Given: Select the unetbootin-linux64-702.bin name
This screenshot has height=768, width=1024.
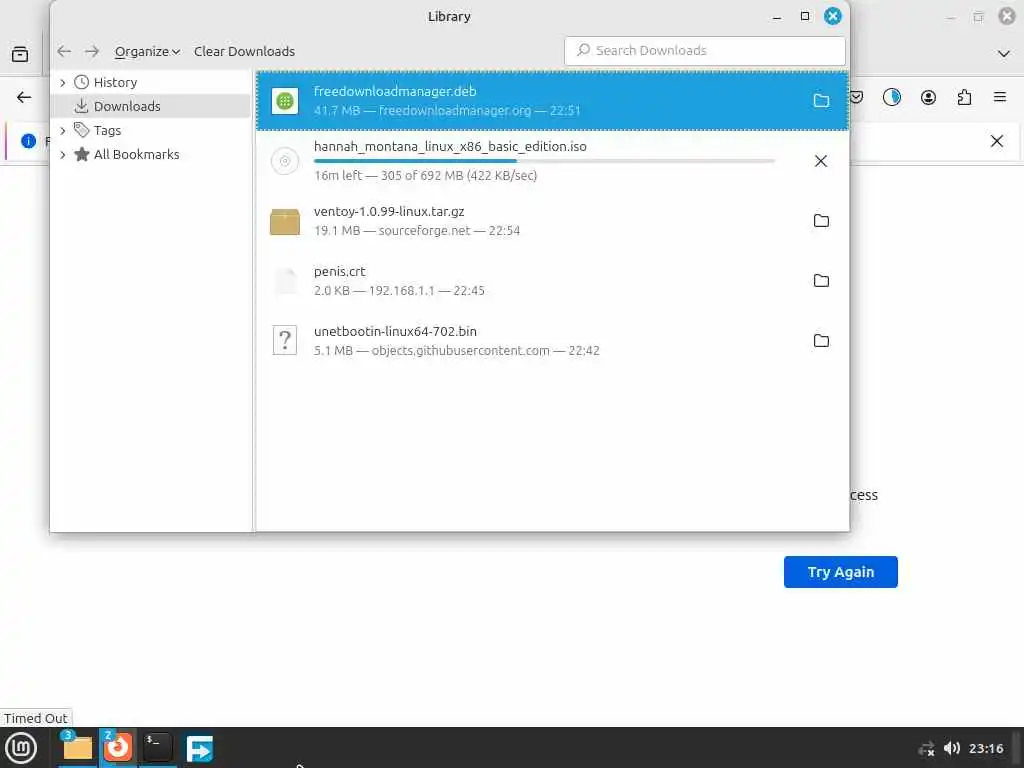Looking at the screenshot, I should tap(395, 332).
